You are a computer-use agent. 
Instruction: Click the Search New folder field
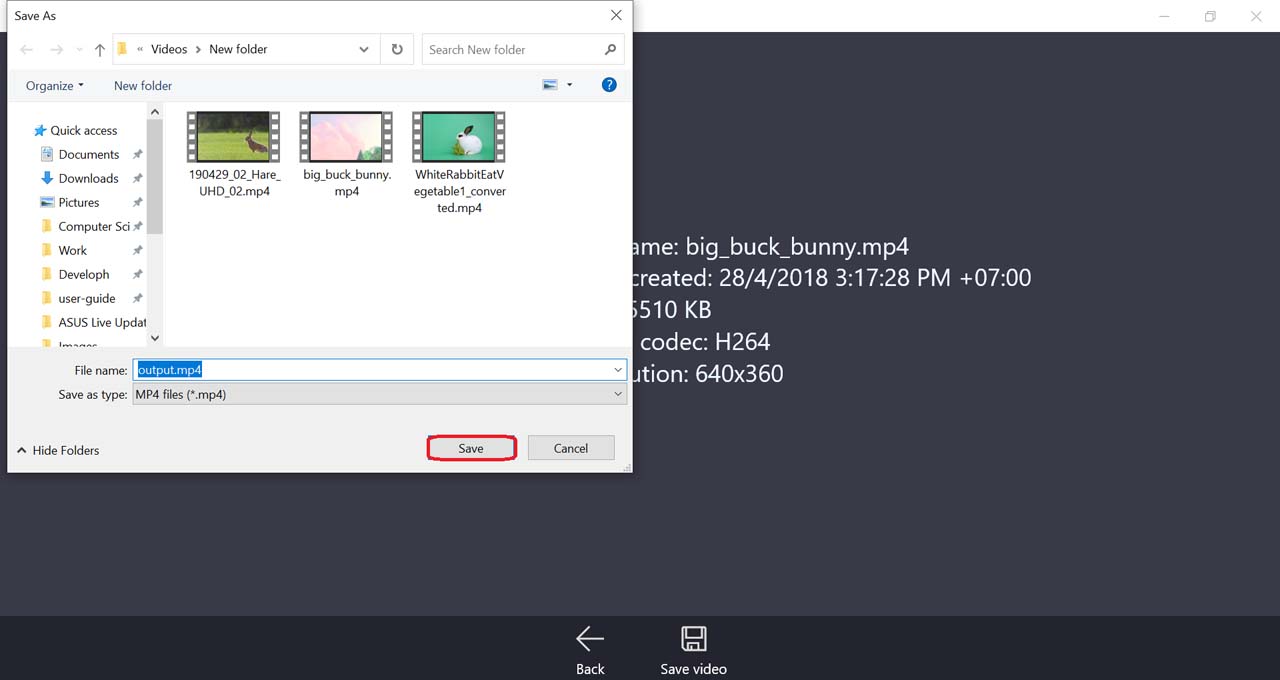(x=510, y=49)
